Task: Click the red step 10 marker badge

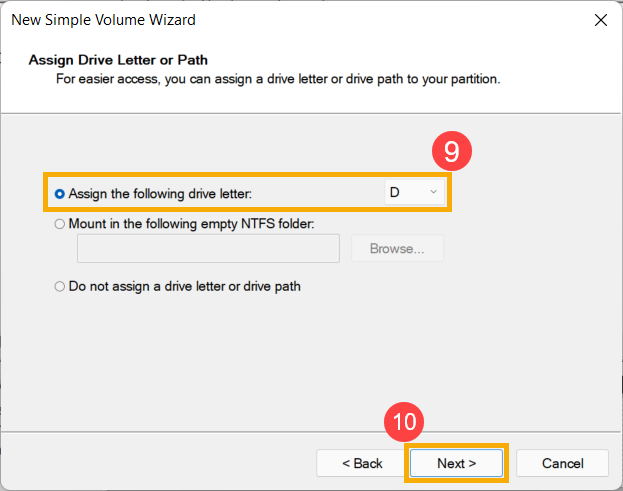Action: pos(405,422)
